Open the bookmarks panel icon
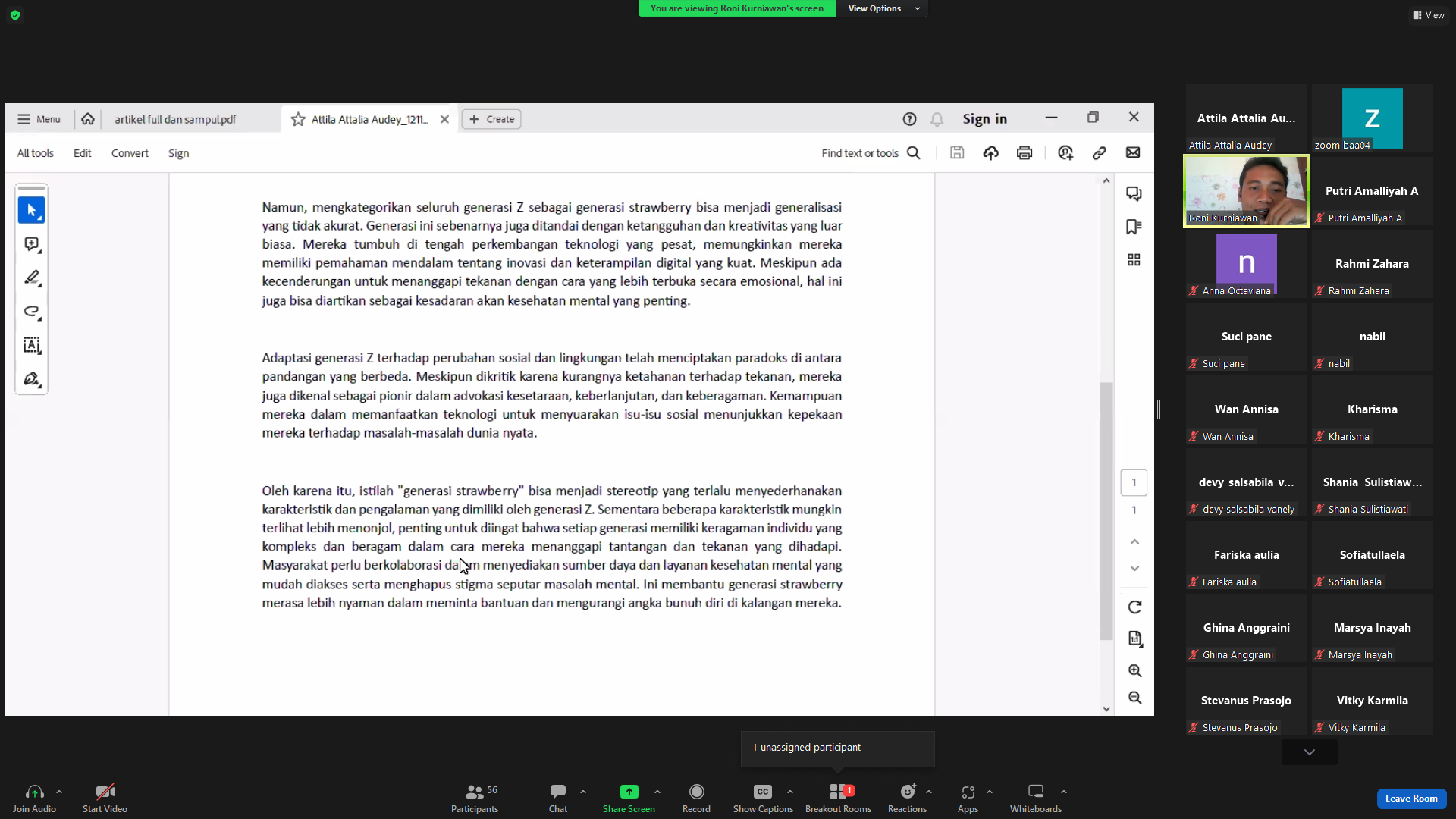The height and width of the screenshot is (819, 1456). coord(1134,227)
